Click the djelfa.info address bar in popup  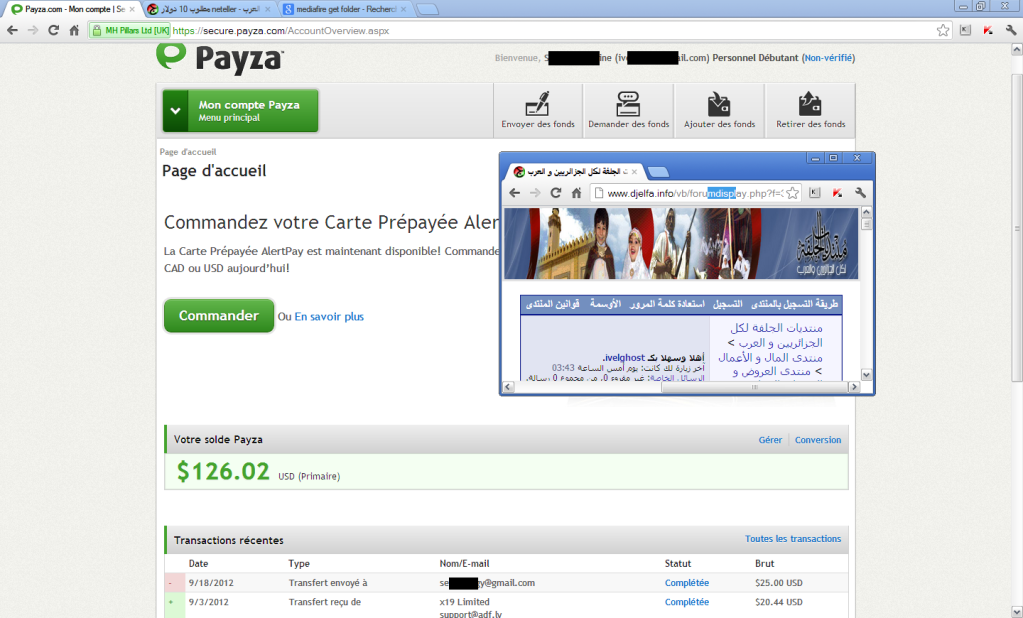695,193
